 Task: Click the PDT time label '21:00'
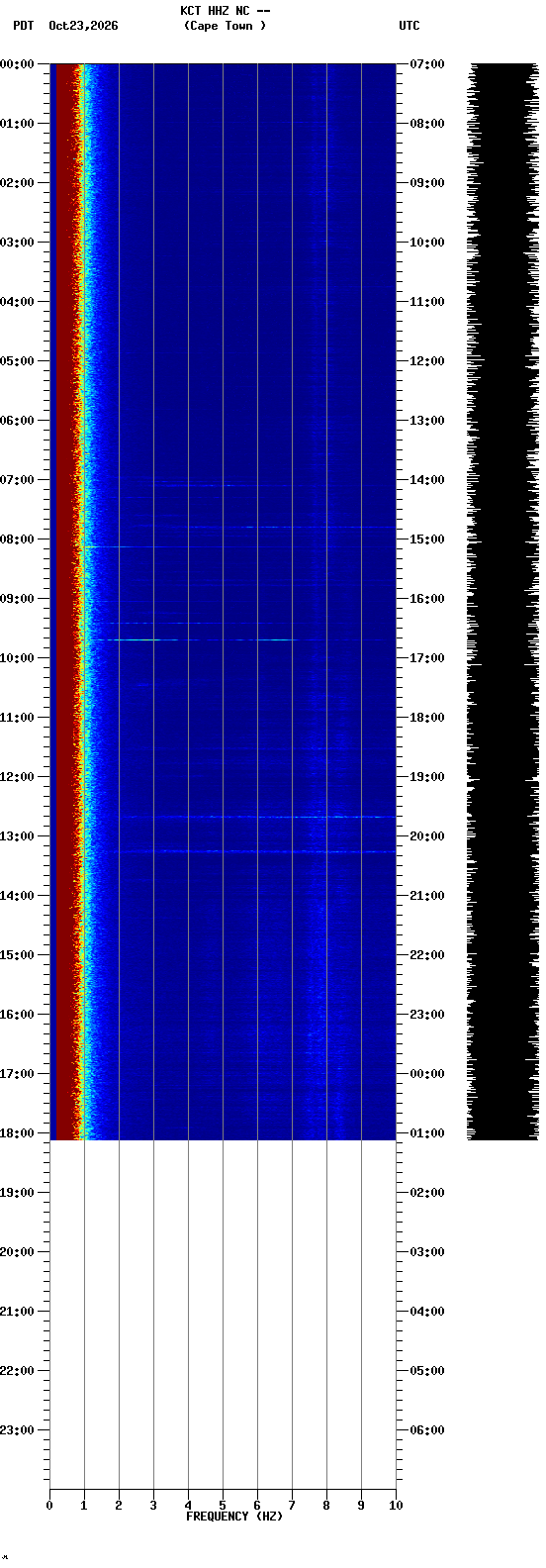17,1312
